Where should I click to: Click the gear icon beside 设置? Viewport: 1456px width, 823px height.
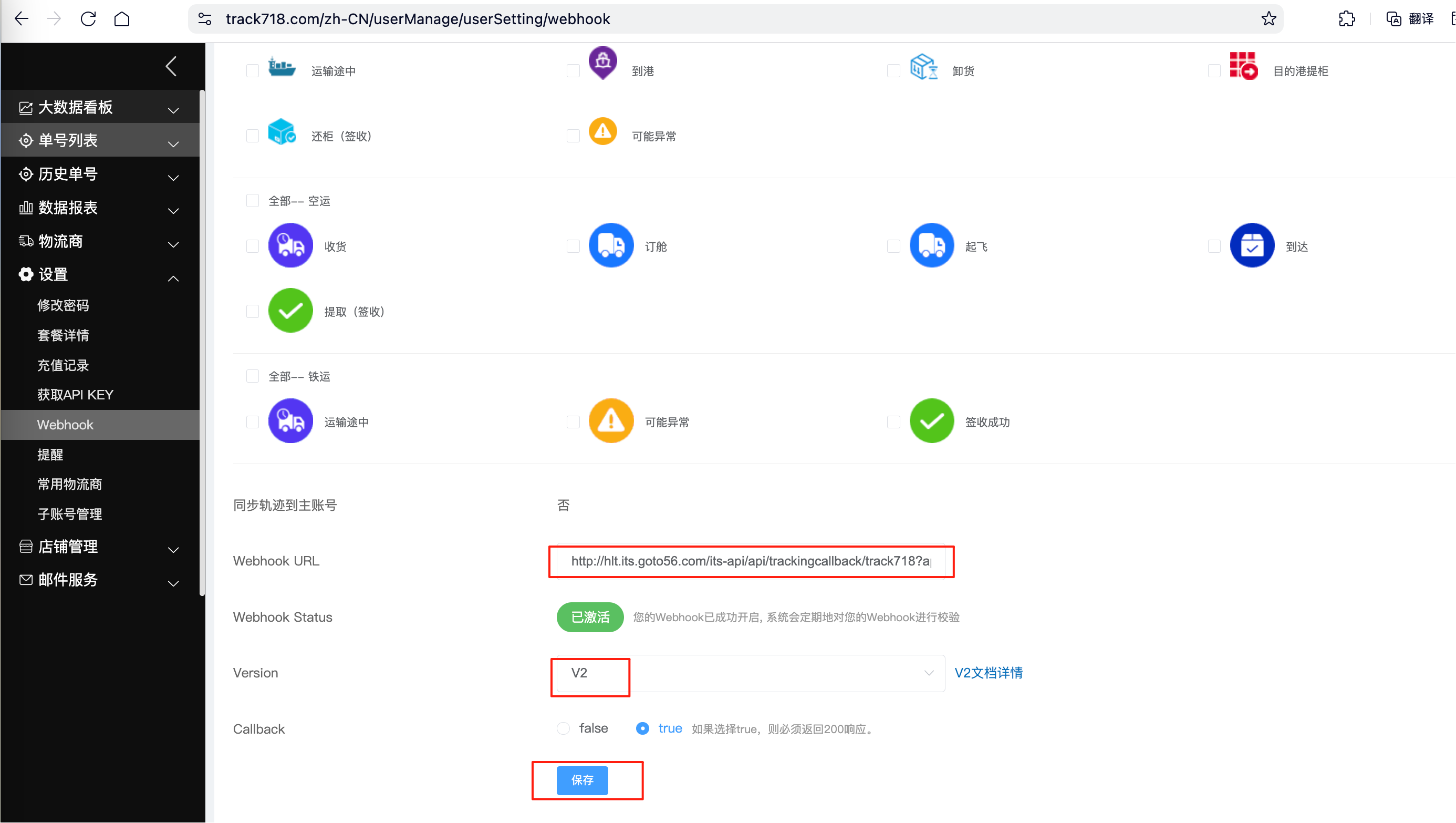(25, 274)
